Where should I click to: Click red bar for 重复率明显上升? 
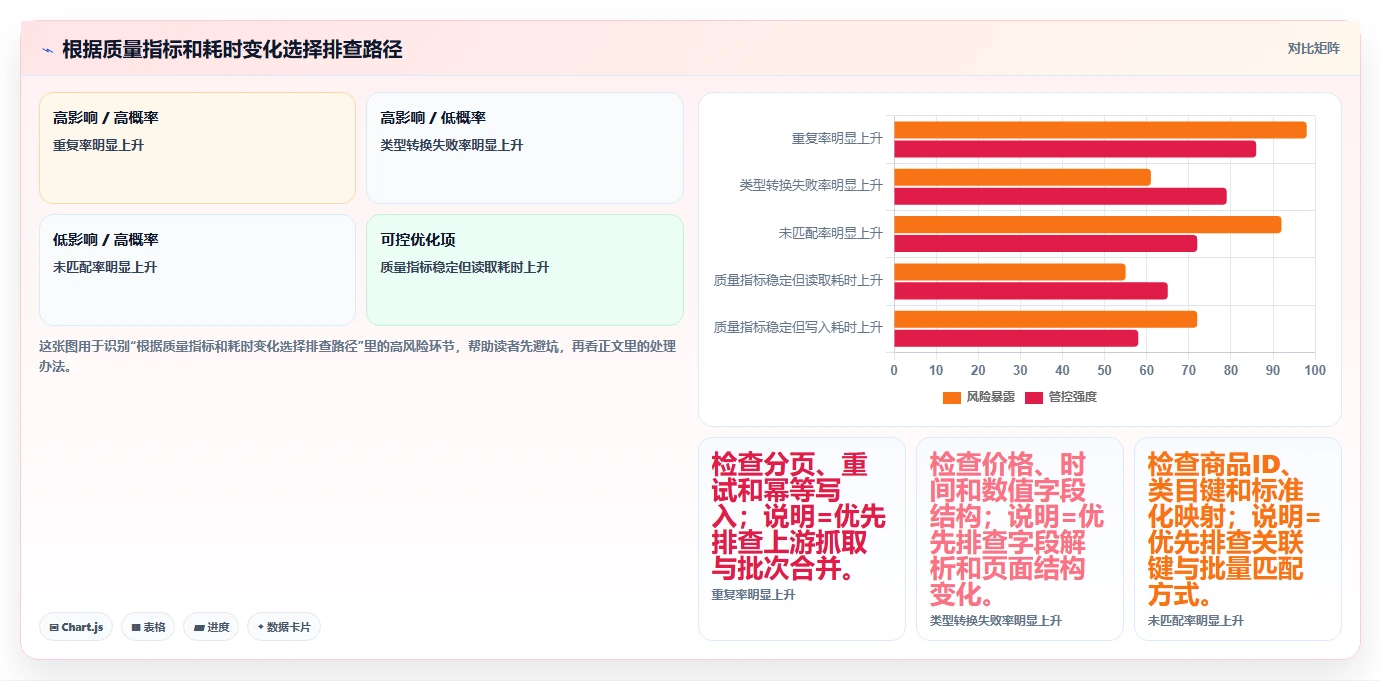pyautogui.click(x=1075, y=149)
